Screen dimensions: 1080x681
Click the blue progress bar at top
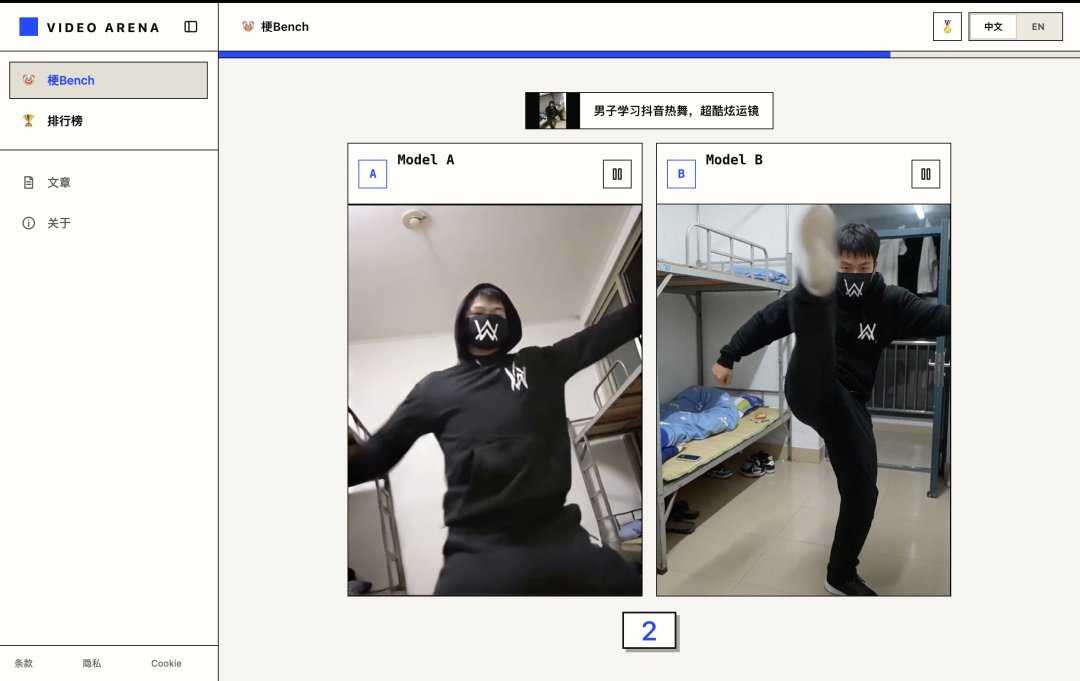(554, 54)
